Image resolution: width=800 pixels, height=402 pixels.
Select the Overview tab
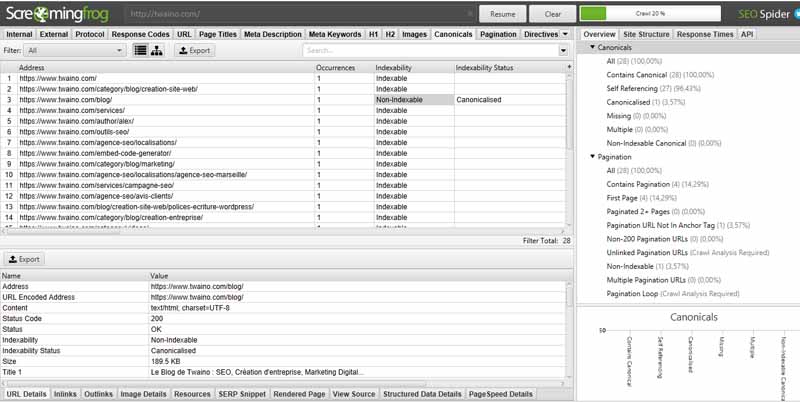[x=599, y=34]
